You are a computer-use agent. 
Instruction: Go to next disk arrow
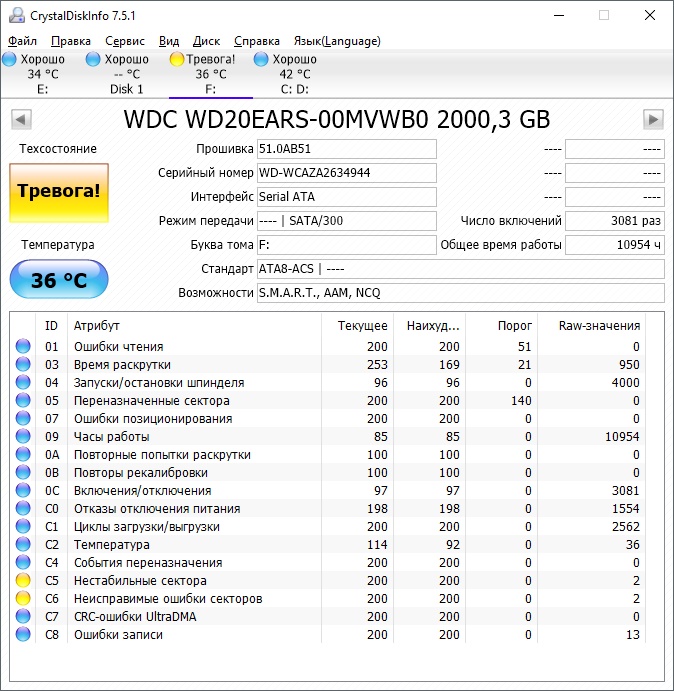[x=653, y=119]
